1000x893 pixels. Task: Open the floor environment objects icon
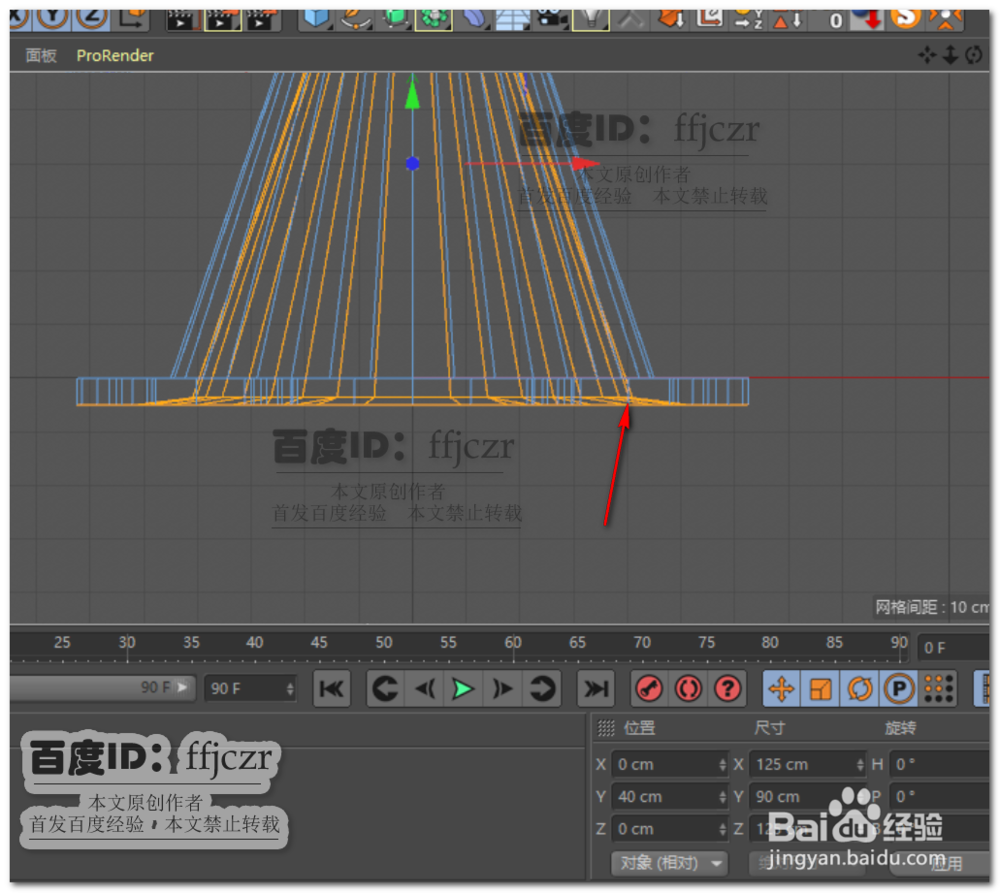coord(512,19)
